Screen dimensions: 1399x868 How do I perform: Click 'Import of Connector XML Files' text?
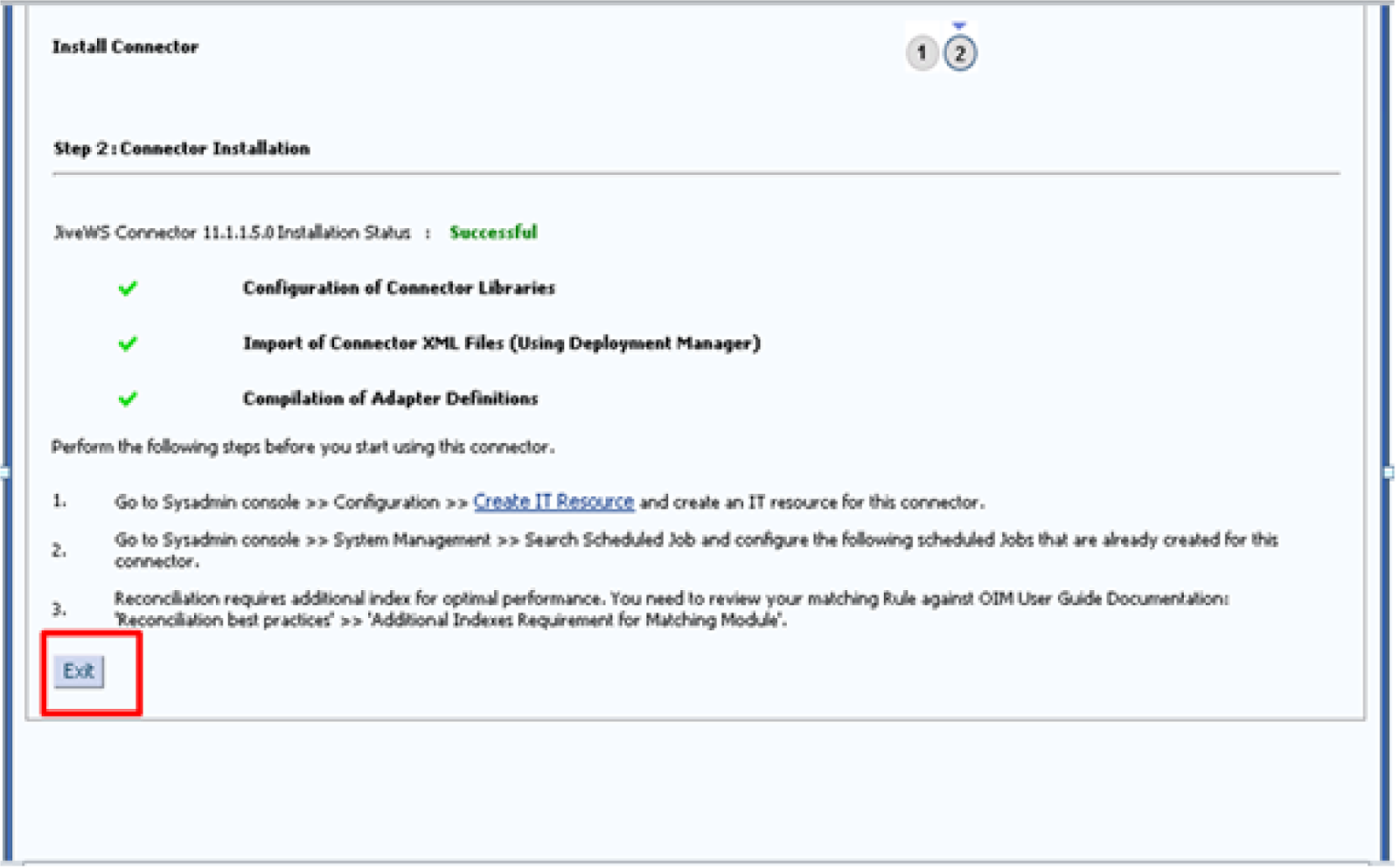click(x=502, y=344)
